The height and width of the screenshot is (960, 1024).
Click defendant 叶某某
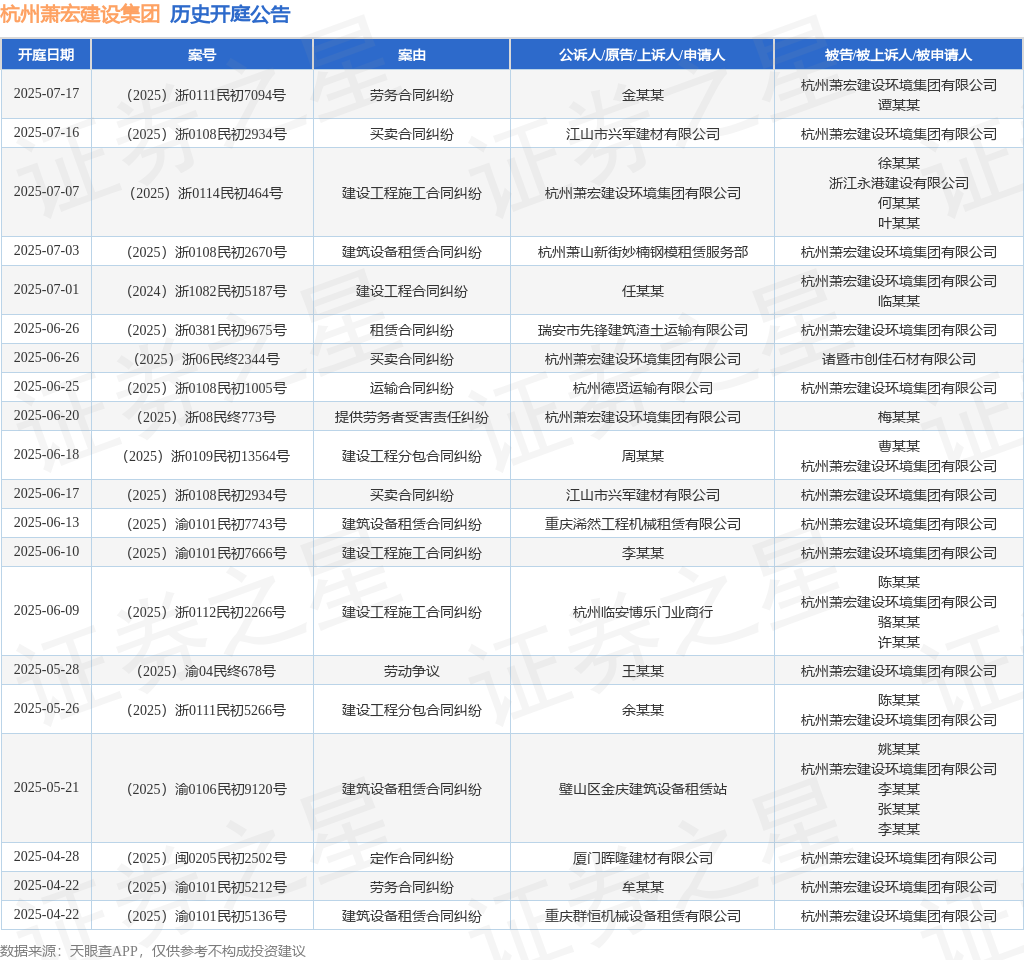click(899, 223)
